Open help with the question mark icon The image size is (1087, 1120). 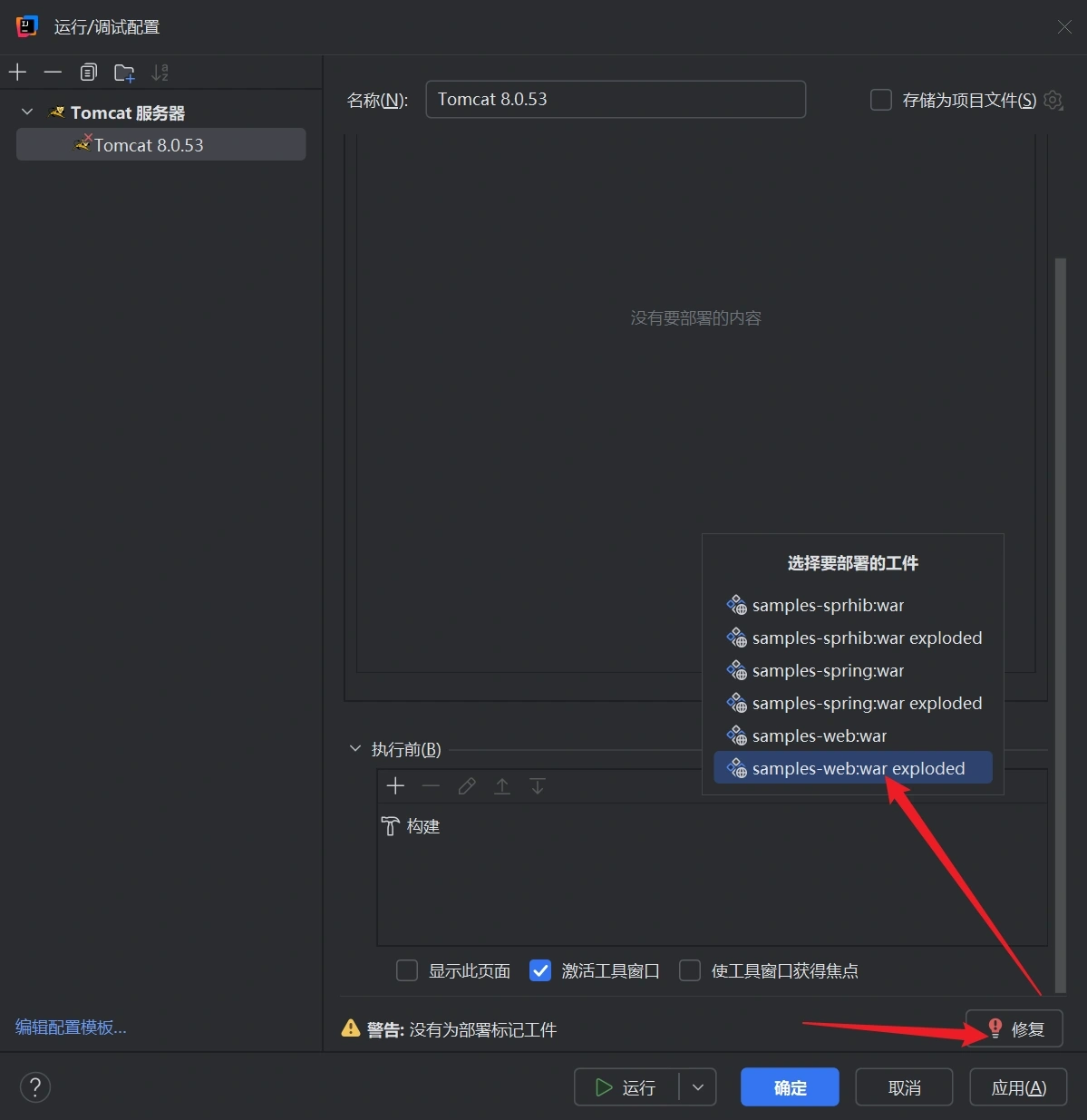35,1087
